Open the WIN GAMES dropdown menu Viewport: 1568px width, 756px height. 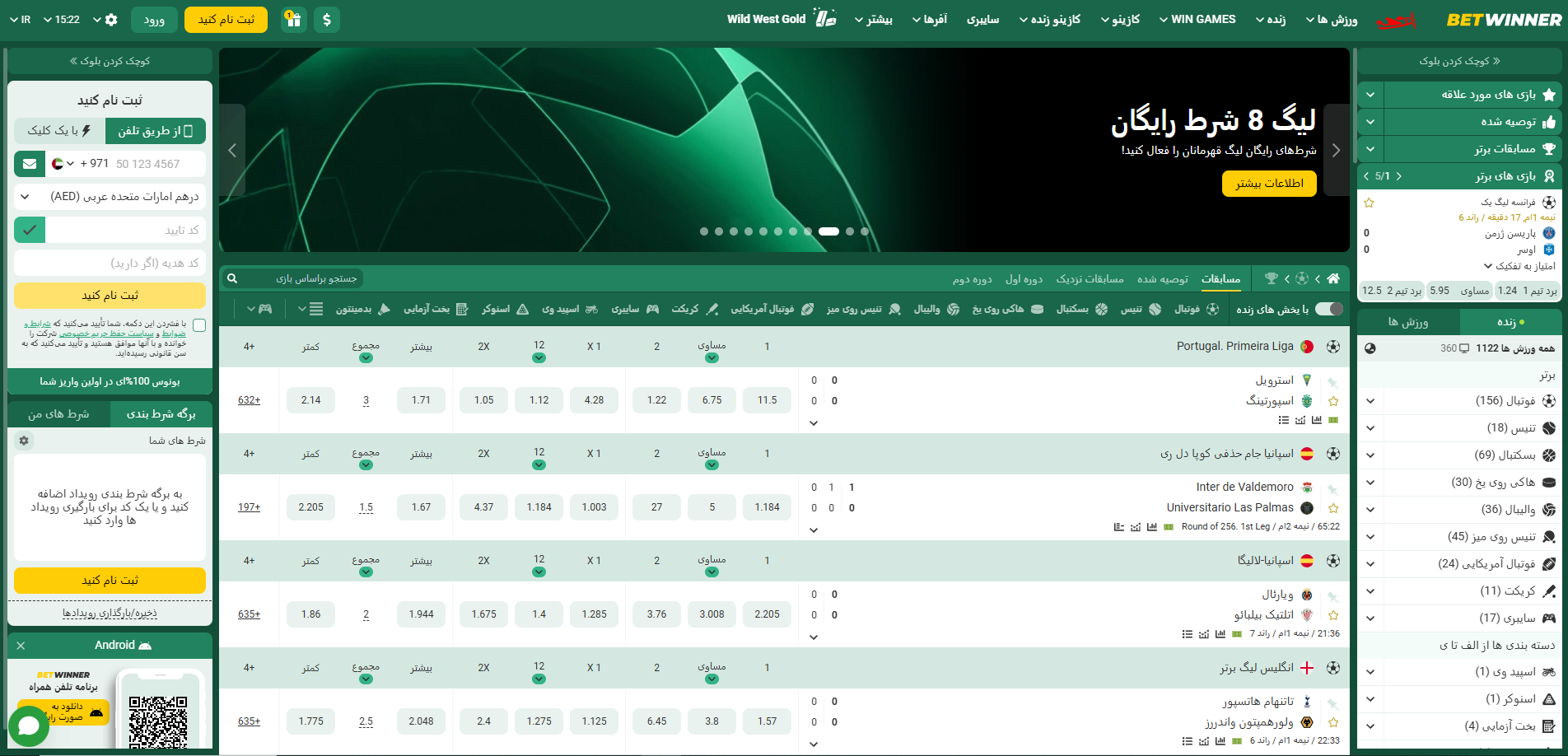click(x=1197, y=20)
